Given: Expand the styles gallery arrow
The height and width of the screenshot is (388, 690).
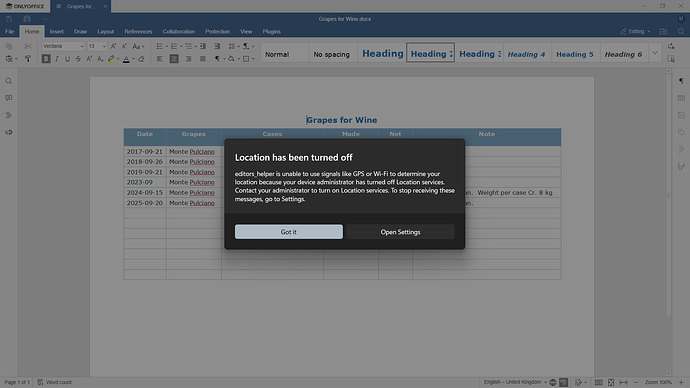Looking at the screenshot, I should (655, 53).
